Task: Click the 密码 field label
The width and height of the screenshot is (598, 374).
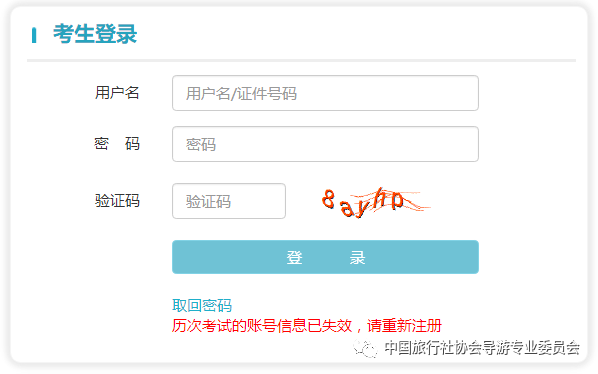Action: tap(117, 144)
